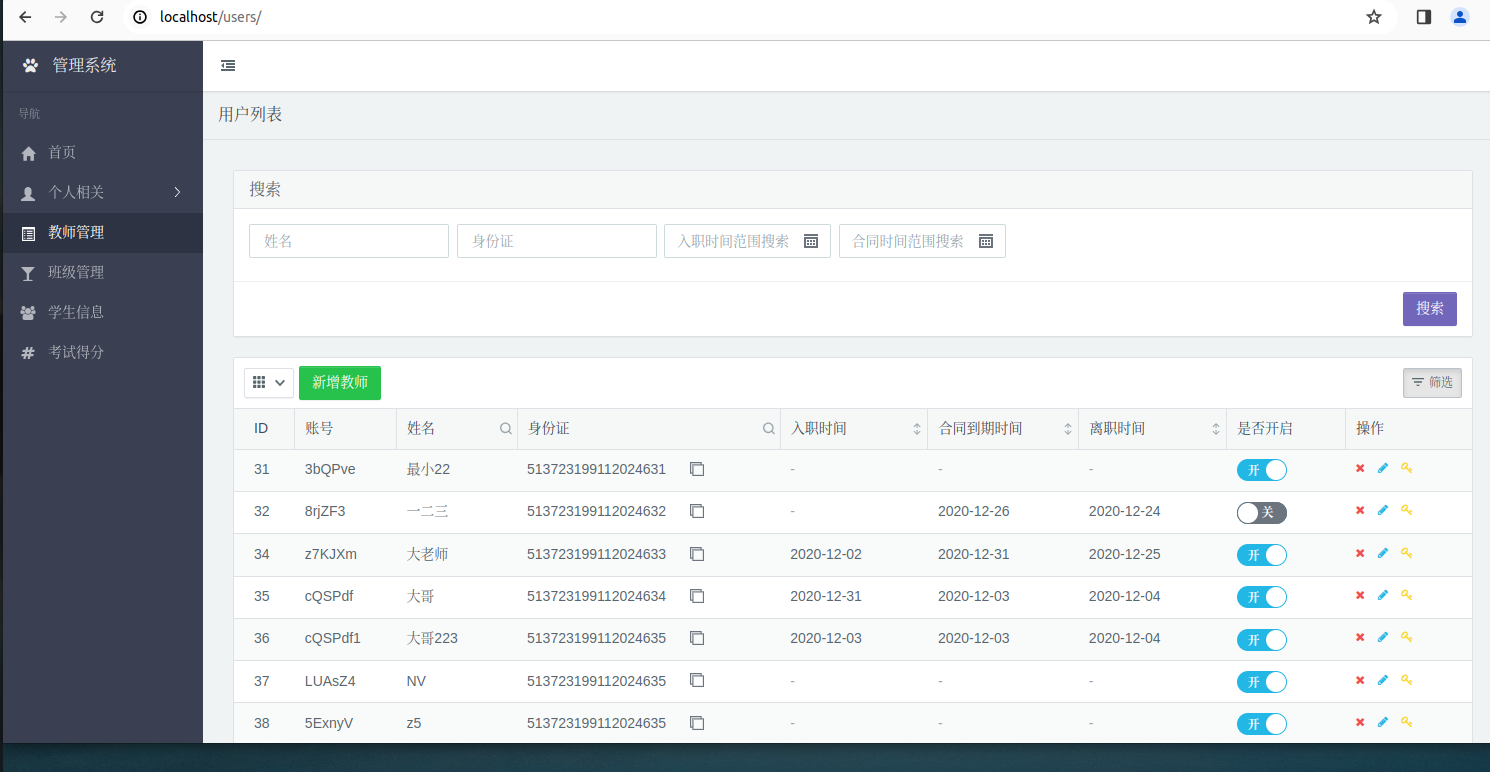Click the green 新增教师 button

[x=340, y=383]
